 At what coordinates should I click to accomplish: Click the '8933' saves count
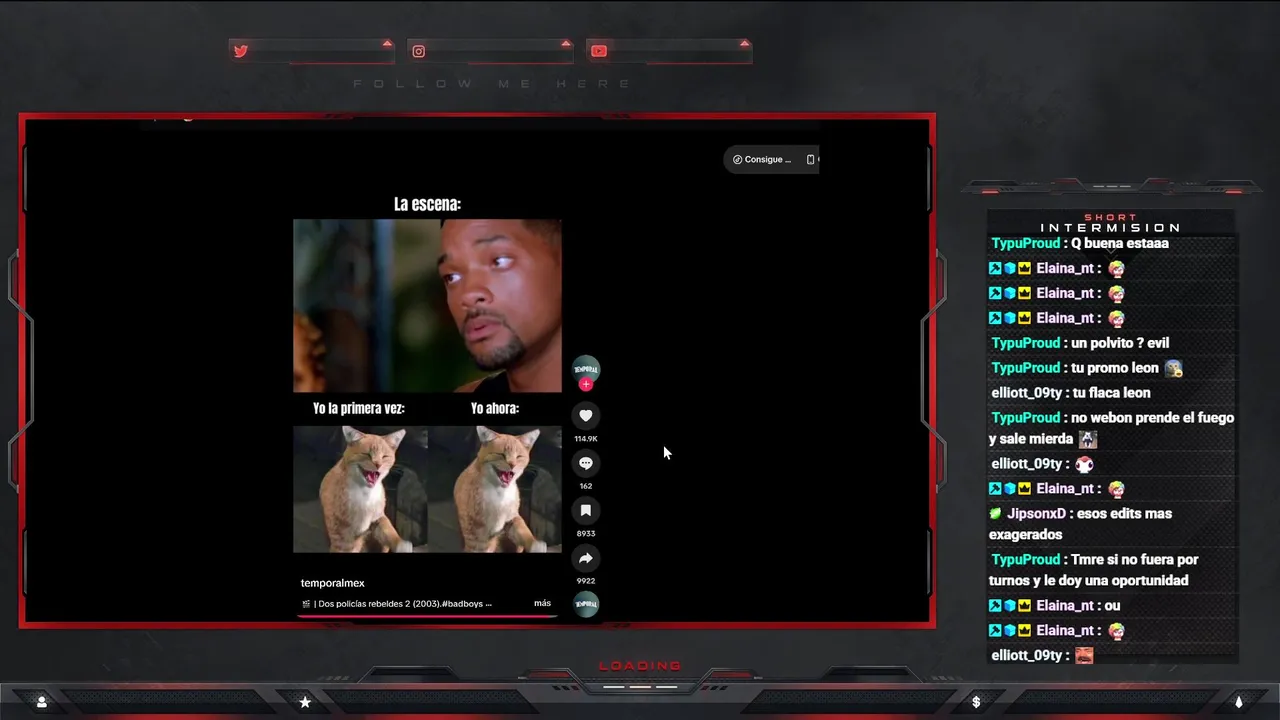tap(586, 534)
